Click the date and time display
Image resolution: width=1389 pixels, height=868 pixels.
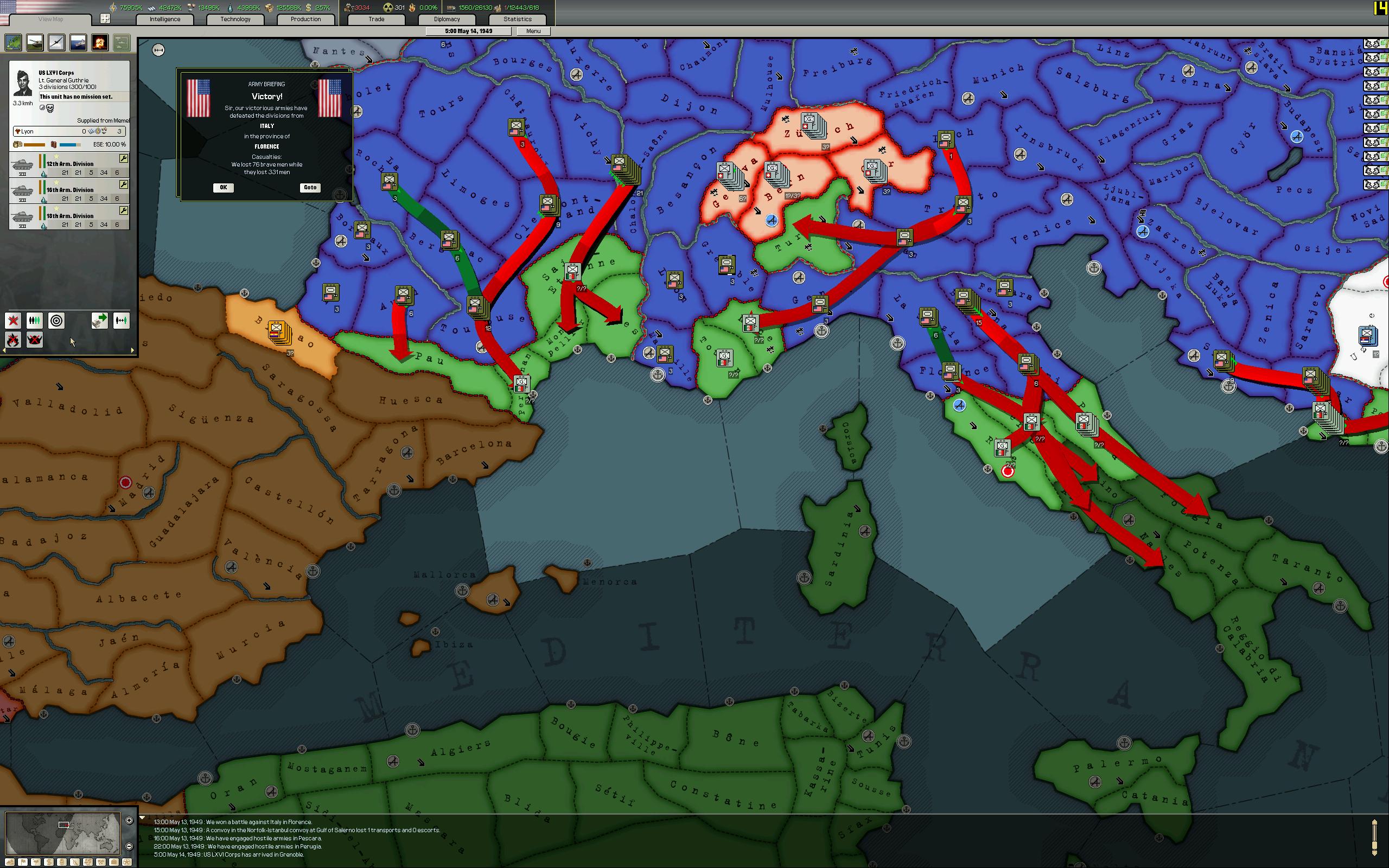point(468,31)
